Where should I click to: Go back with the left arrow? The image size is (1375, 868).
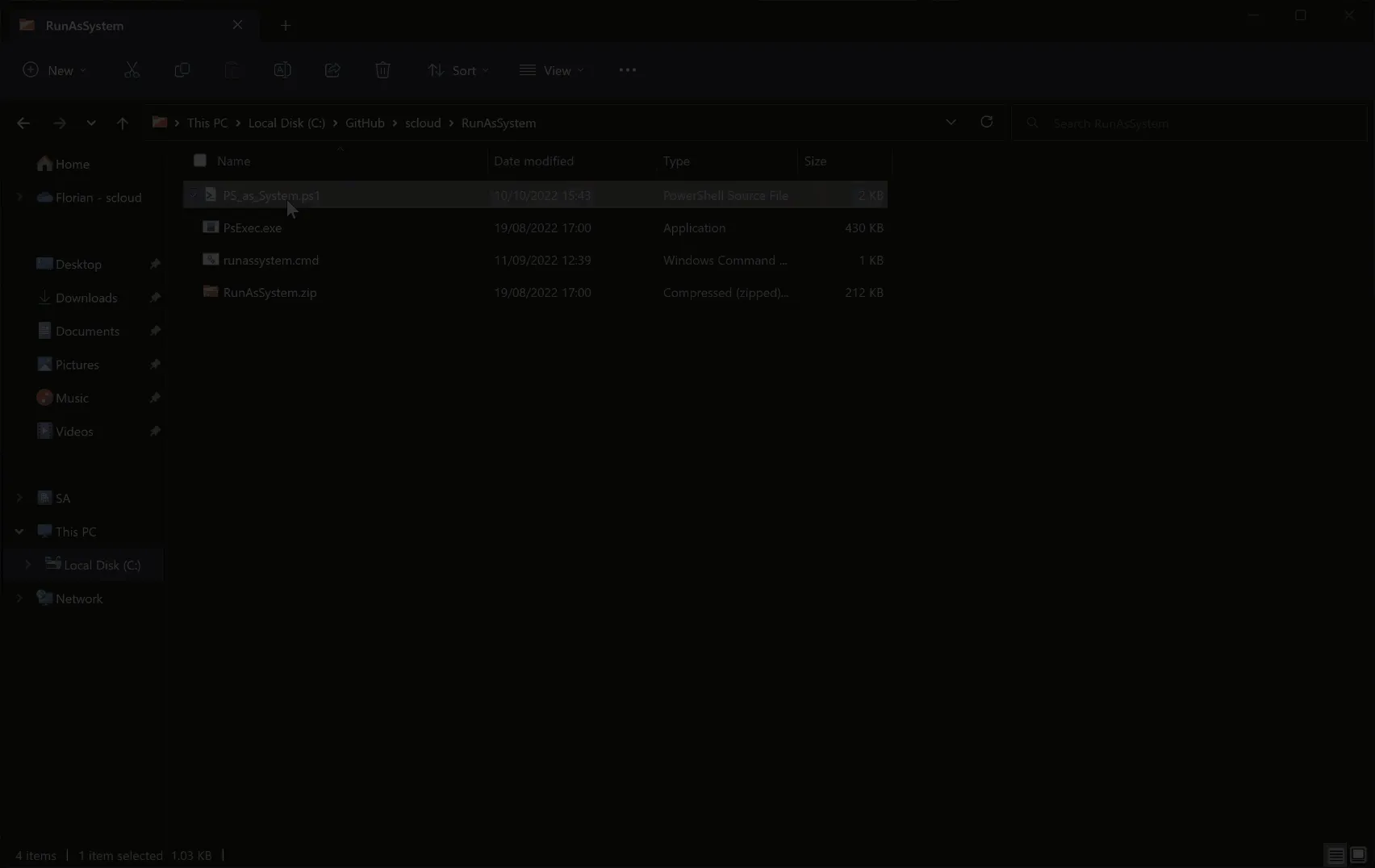[23, 123]
